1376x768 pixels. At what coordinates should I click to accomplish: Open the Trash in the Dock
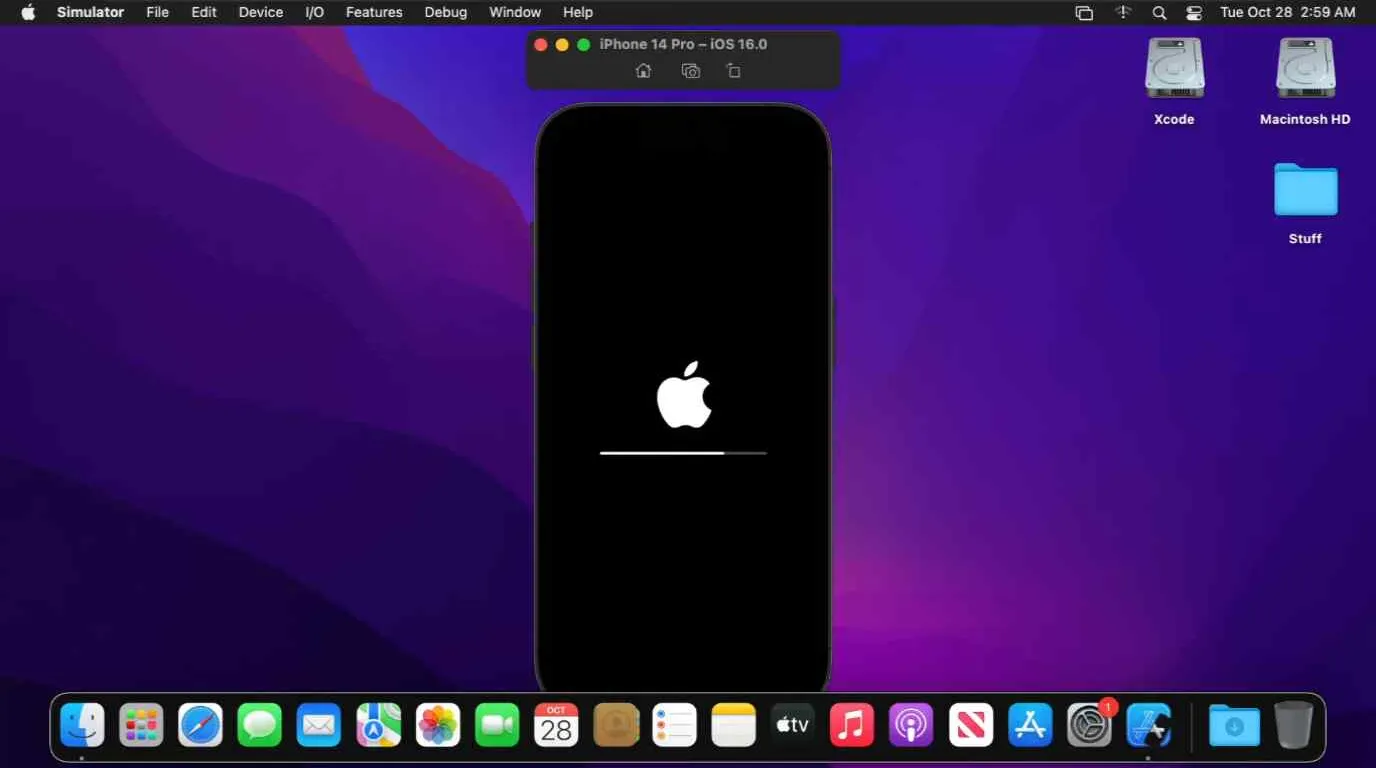coord(1294,725)
